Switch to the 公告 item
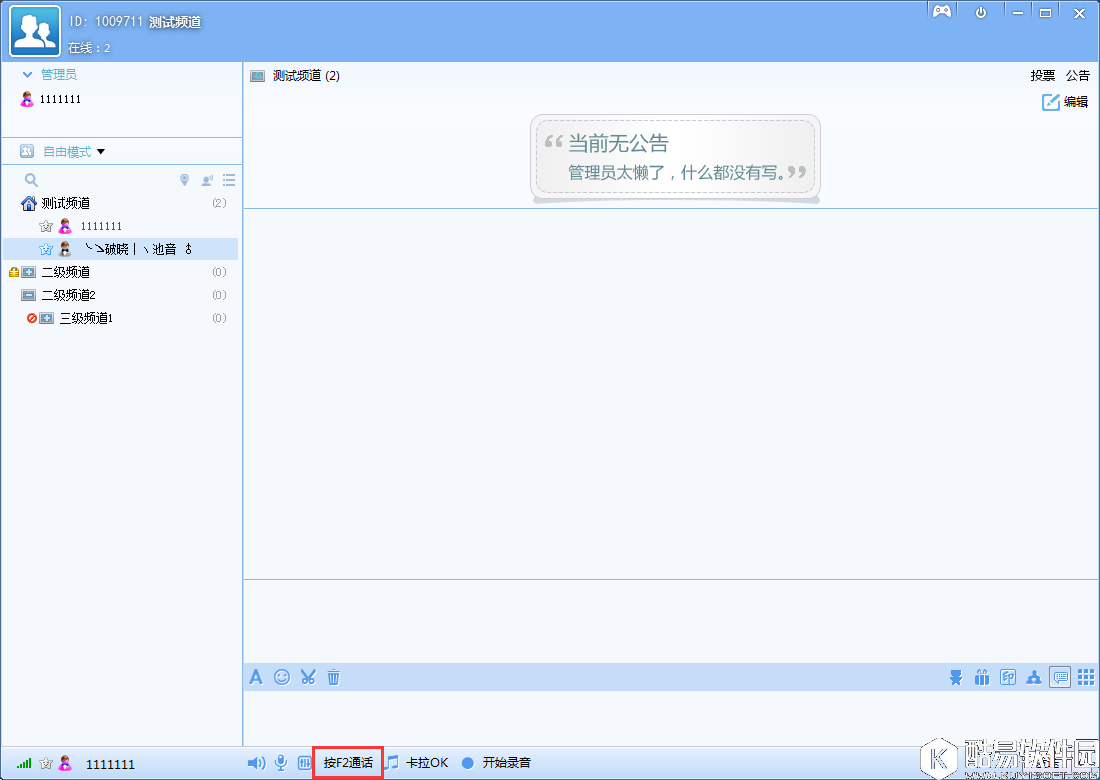Viewport: 1100px width, 780px height. pos(1076,75)
